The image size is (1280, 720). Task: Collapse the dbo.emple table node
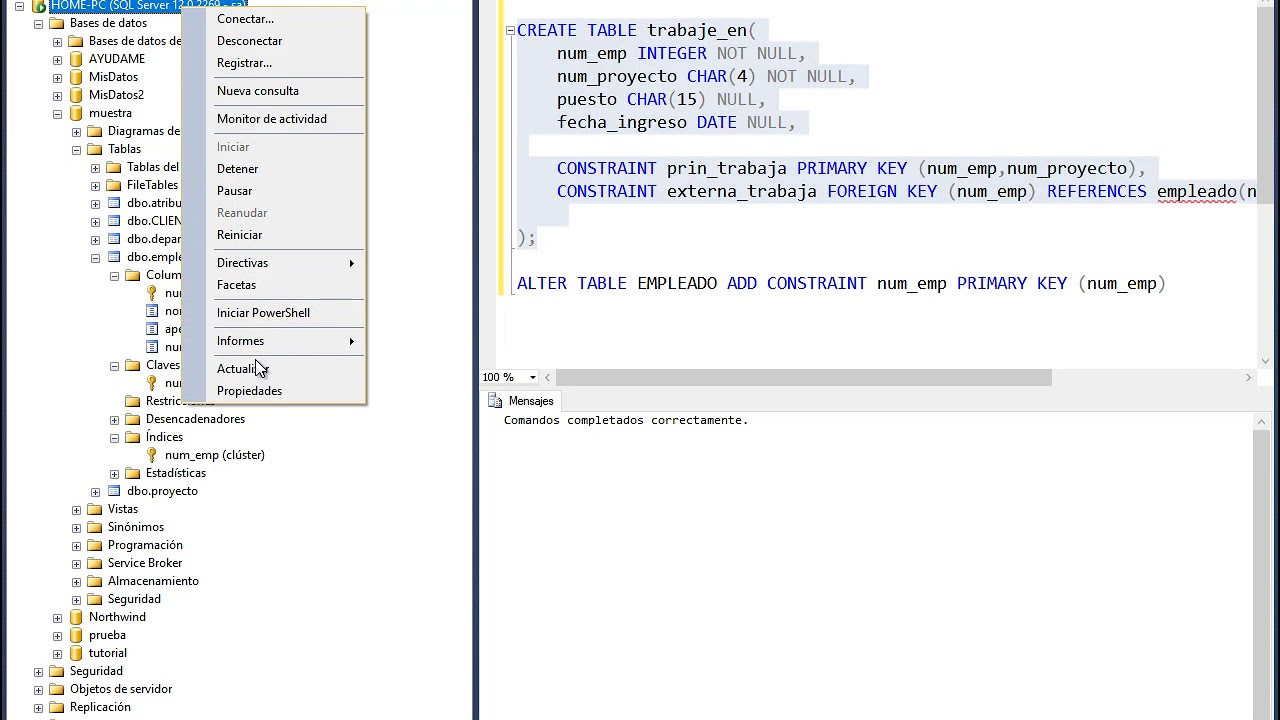pos(95,257)
